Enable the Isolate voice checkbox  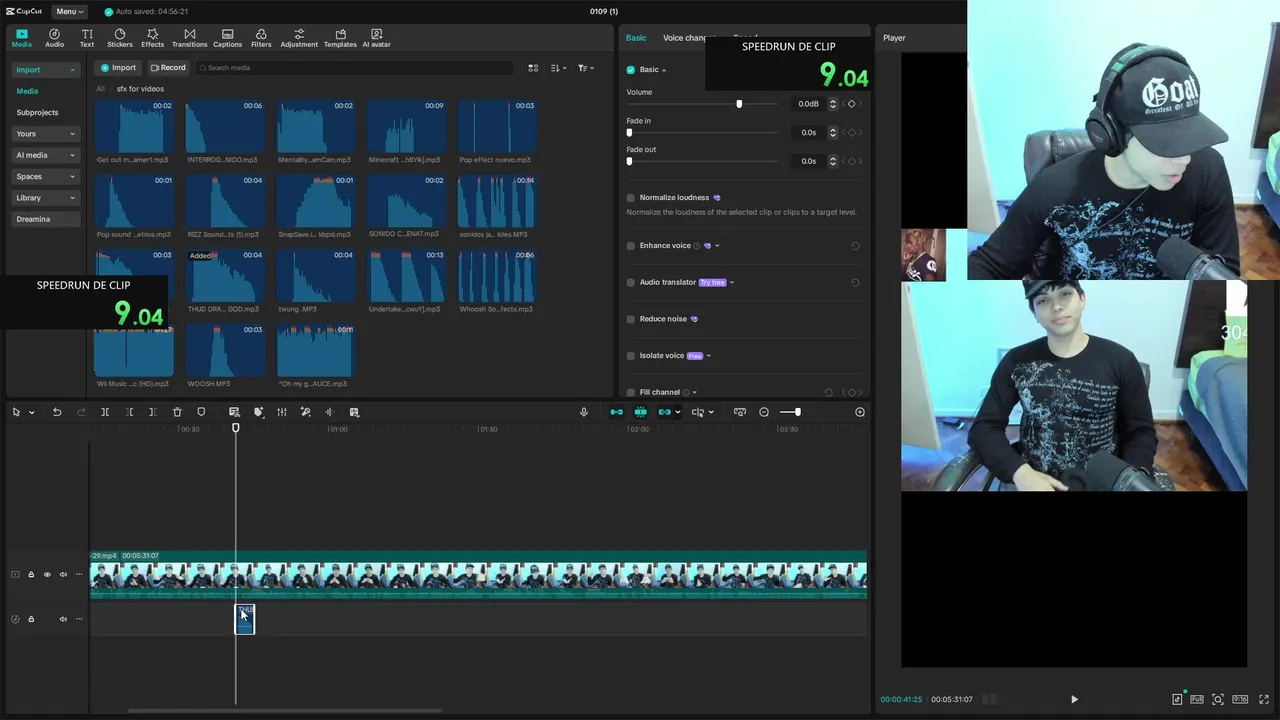631,356
